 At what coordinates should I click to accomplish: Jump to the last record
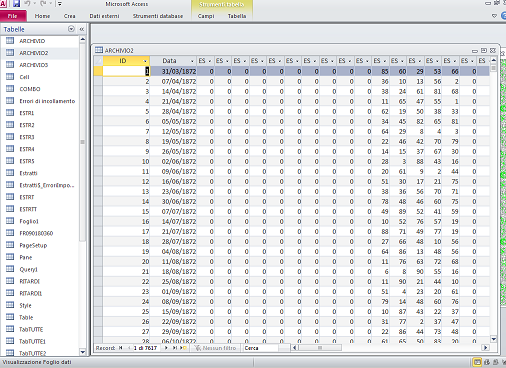174,348
